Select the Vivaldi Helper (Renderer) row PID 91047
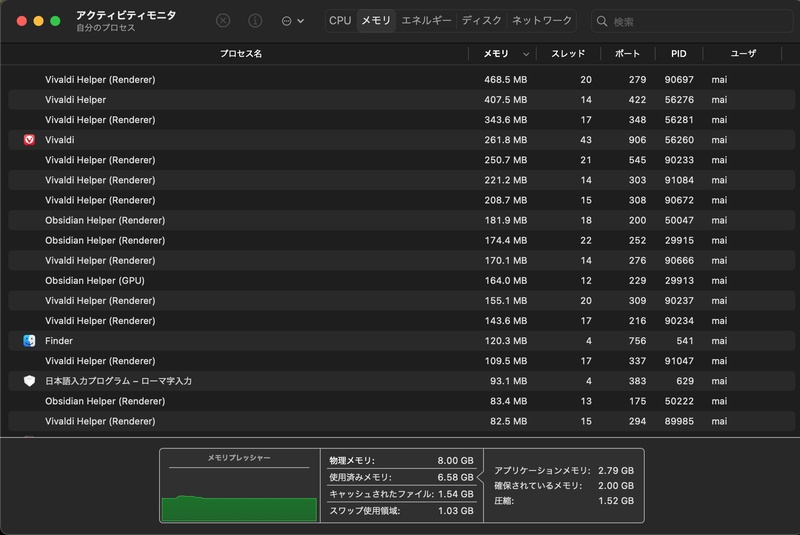 402,361
